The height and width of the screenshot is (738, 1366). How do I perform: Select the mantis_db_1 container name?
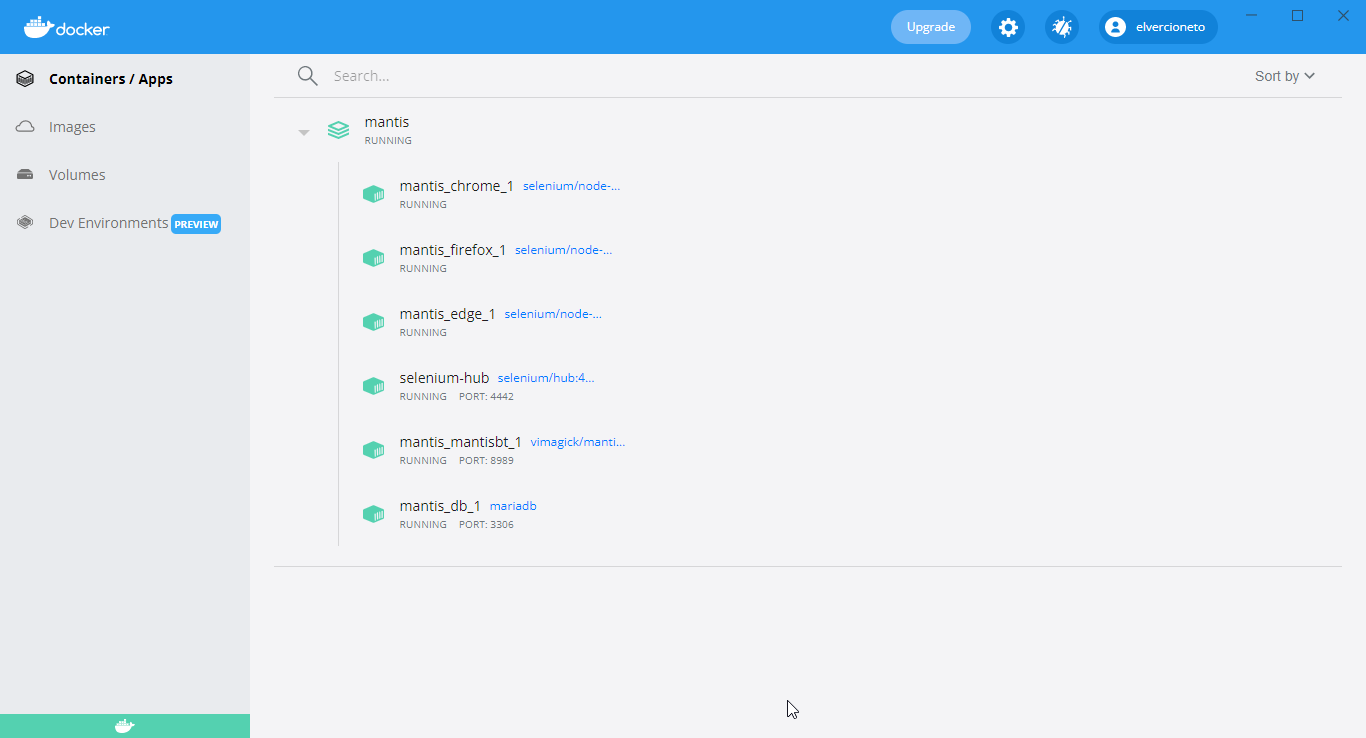(x=440, y=506)
